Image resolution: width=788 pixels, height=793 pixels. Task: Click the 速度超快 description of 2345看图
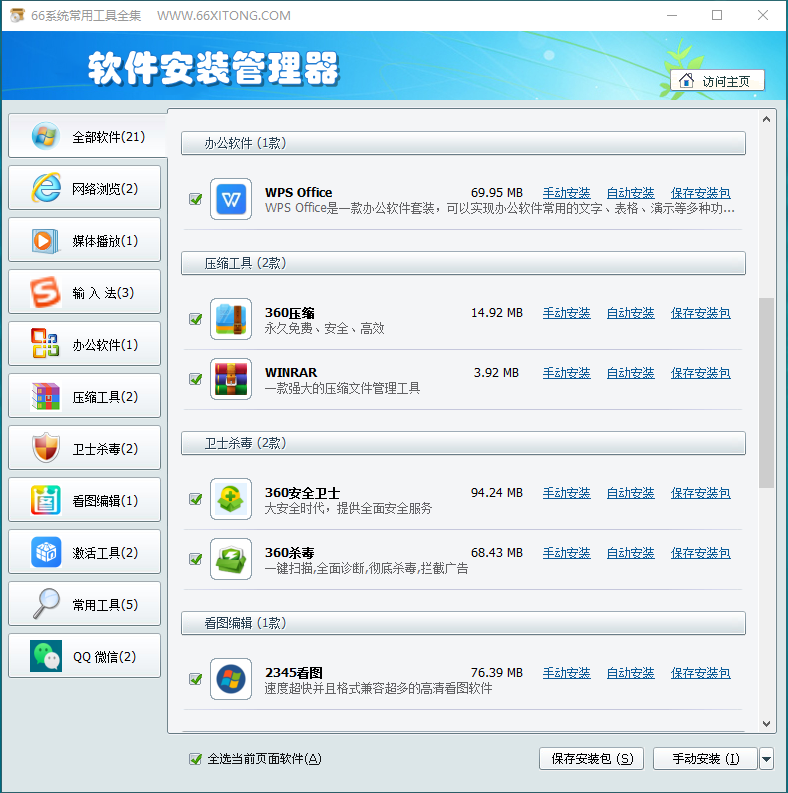(x=378, y=688)
